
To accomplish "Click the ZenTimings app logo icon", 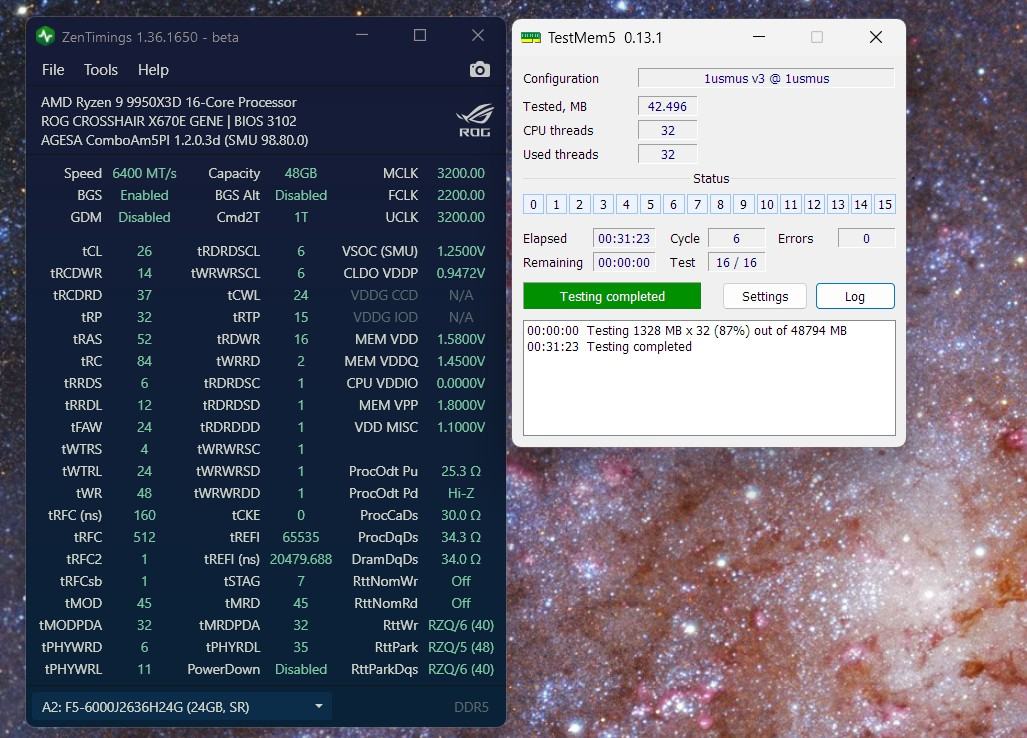I will 45,36.
